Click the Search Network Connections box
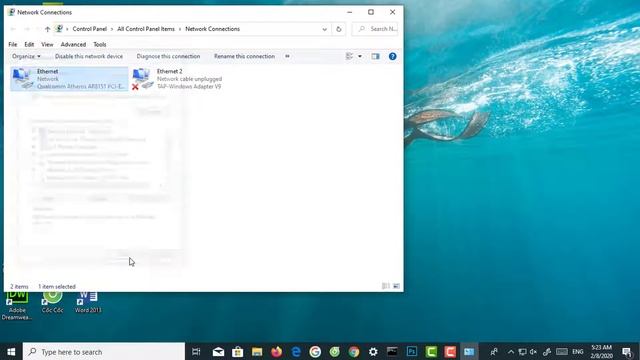The width and height of the screenshot is (640, 360). [375, 29]
